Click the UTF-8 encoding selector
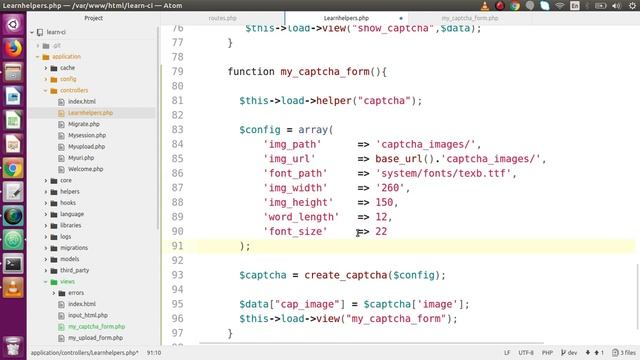640x360 pixels. pyautogui.click(x=526, y=353)
